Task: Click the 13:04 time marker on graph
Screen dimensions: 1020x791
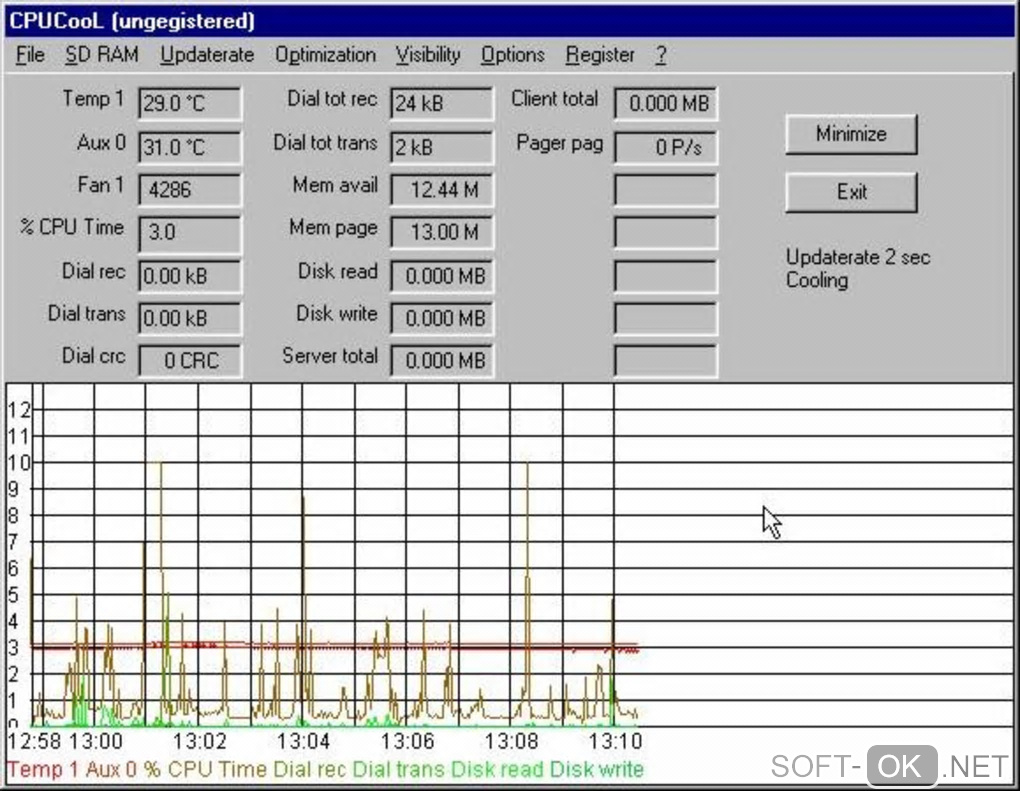Action: pyautogui.click(x=304, y=741)
